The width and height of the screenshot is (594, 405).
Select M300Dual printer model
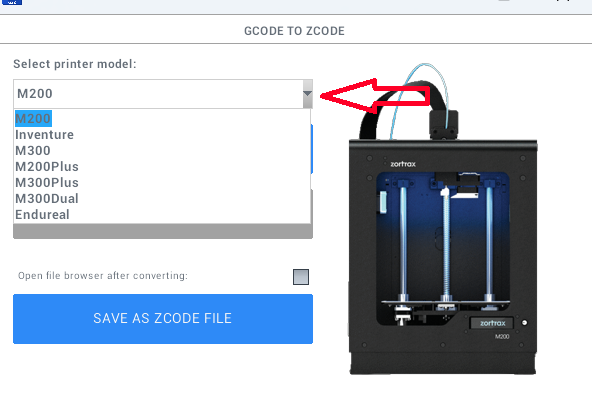[47, 198]
